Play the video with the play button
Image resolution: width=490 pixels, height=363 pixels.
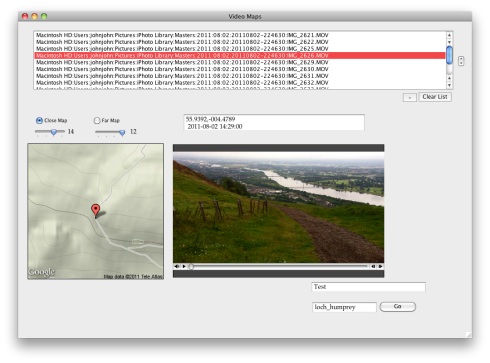tap(184, 266)
